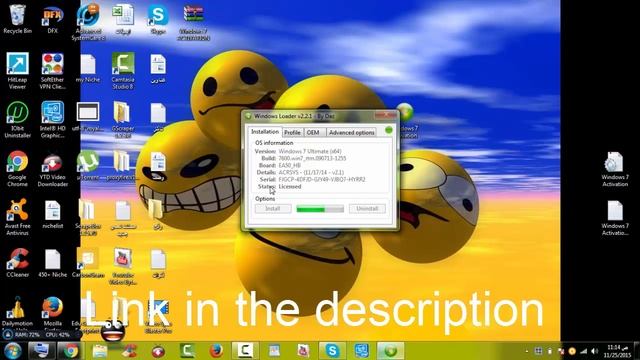Open the 450+ Niche file
The height and width of the screenshot is (360, 640).
coord(53,263)
